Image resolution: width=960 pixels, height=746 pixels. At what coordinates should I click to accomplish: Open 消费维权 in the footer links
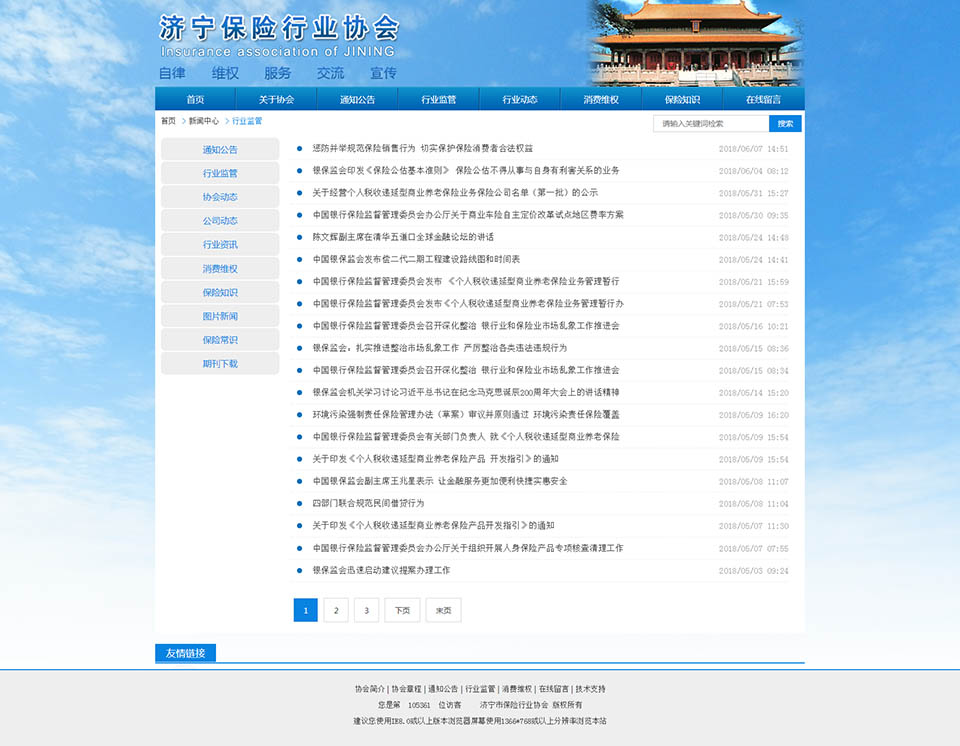click(x=517, y=689)
